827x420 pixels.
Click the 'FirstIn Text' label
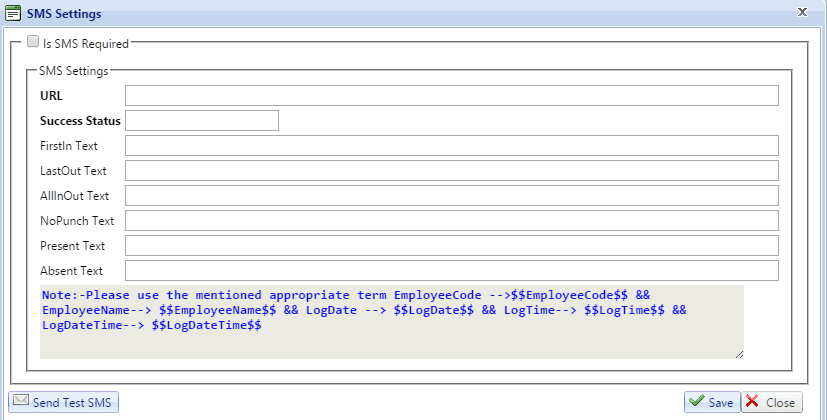tap(69, 146)
